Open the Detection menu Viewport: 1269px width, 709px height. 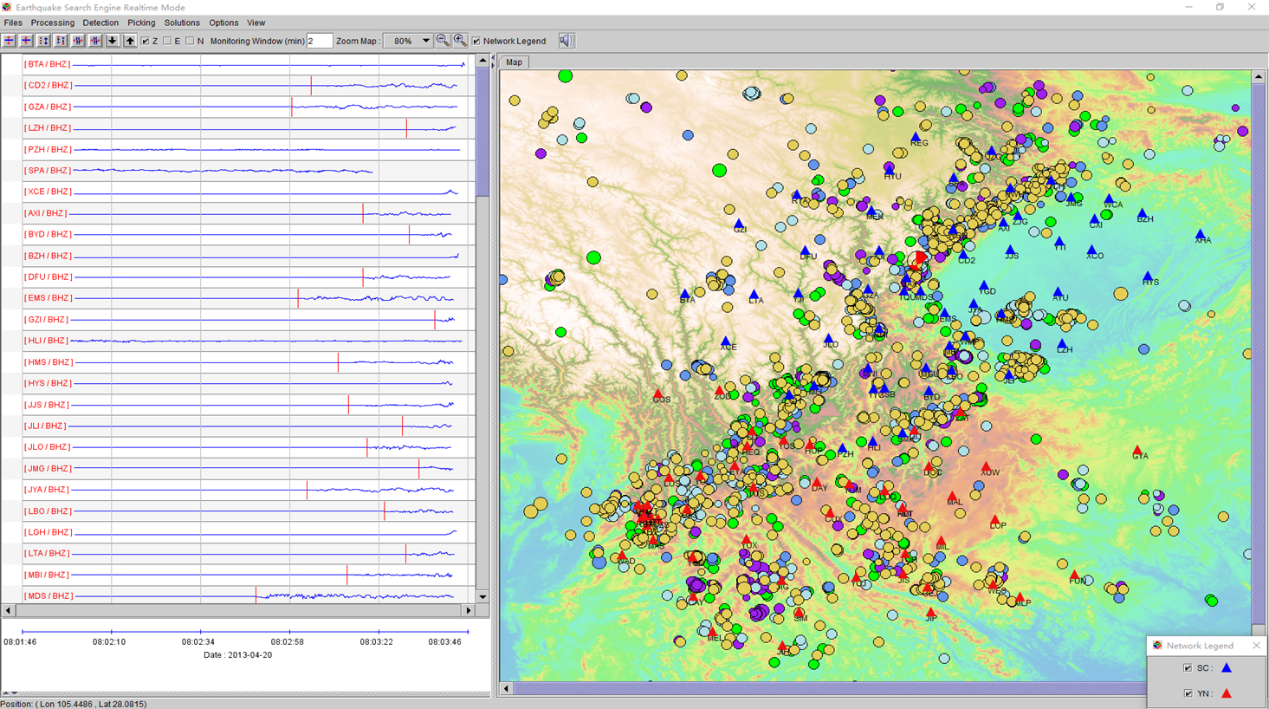click(x=100, y=22)
